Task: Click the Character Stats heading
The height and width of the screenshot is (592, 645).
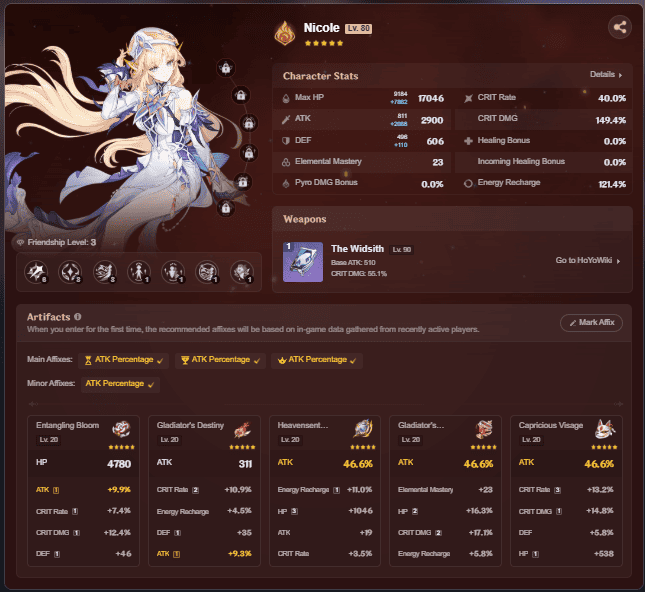Action: pyautogui.click(x=320, y=76)
